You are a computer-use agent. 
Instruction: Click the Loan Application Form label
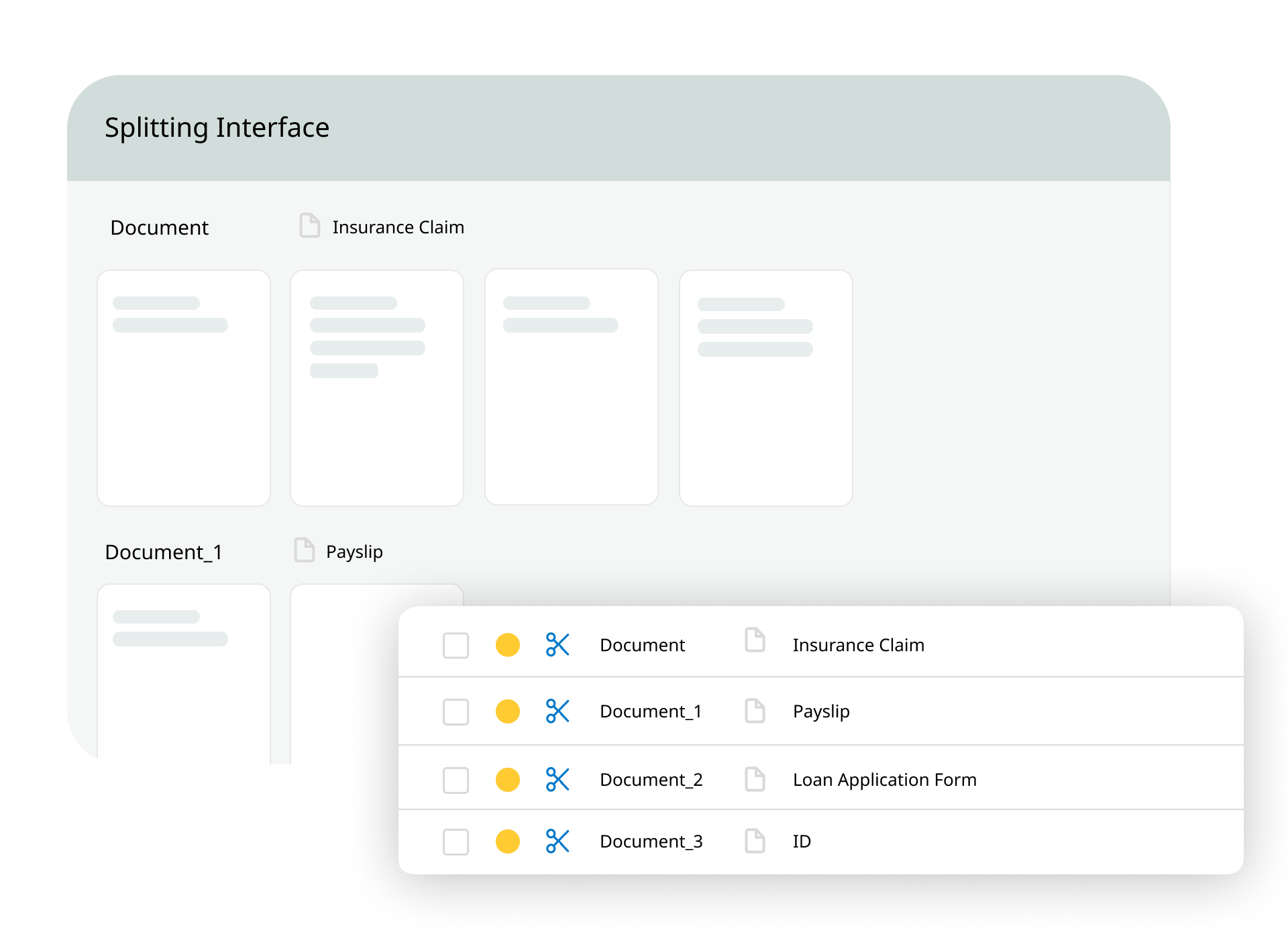point(884,780)
